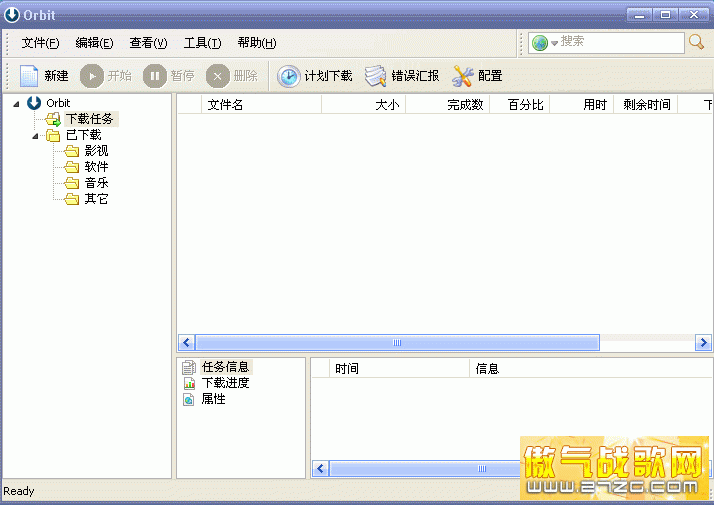Click the 百分比 column header
The image size is (714, 505).
(x=520, y=105)
